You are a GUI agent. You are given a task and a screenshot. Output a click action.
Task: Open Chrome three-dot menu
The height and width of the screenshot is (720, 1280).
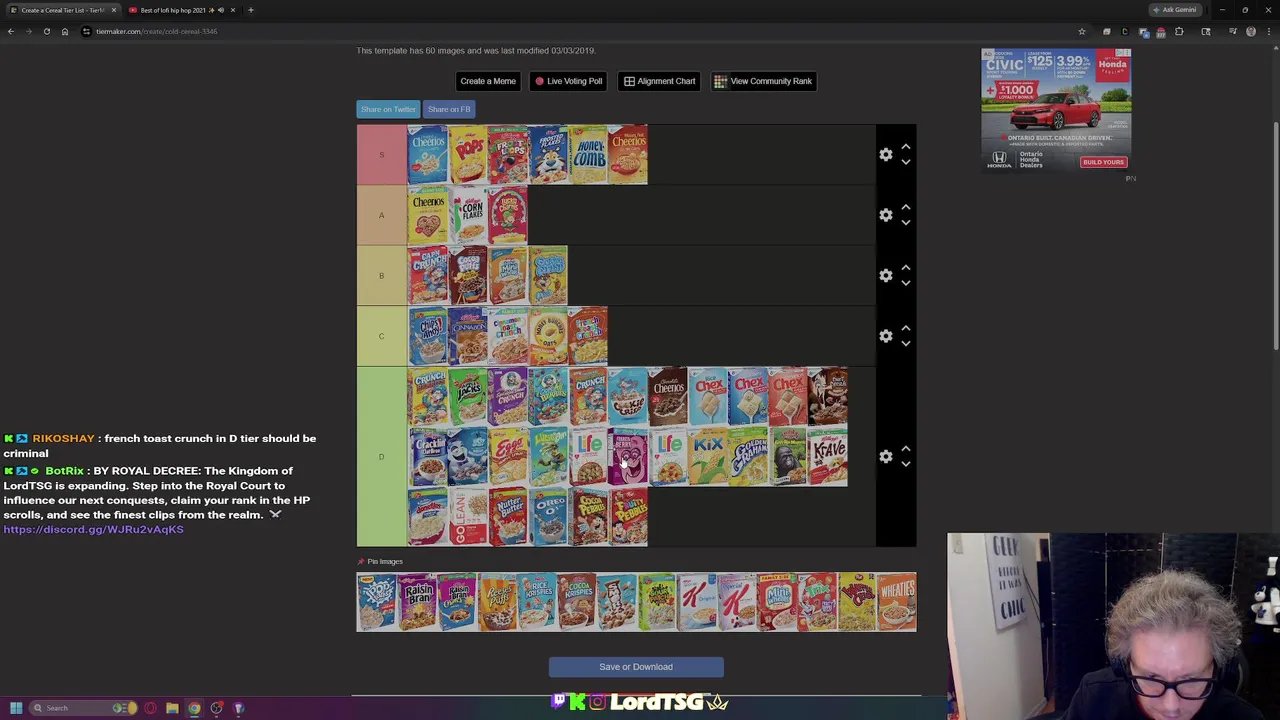coord(1268,31)
